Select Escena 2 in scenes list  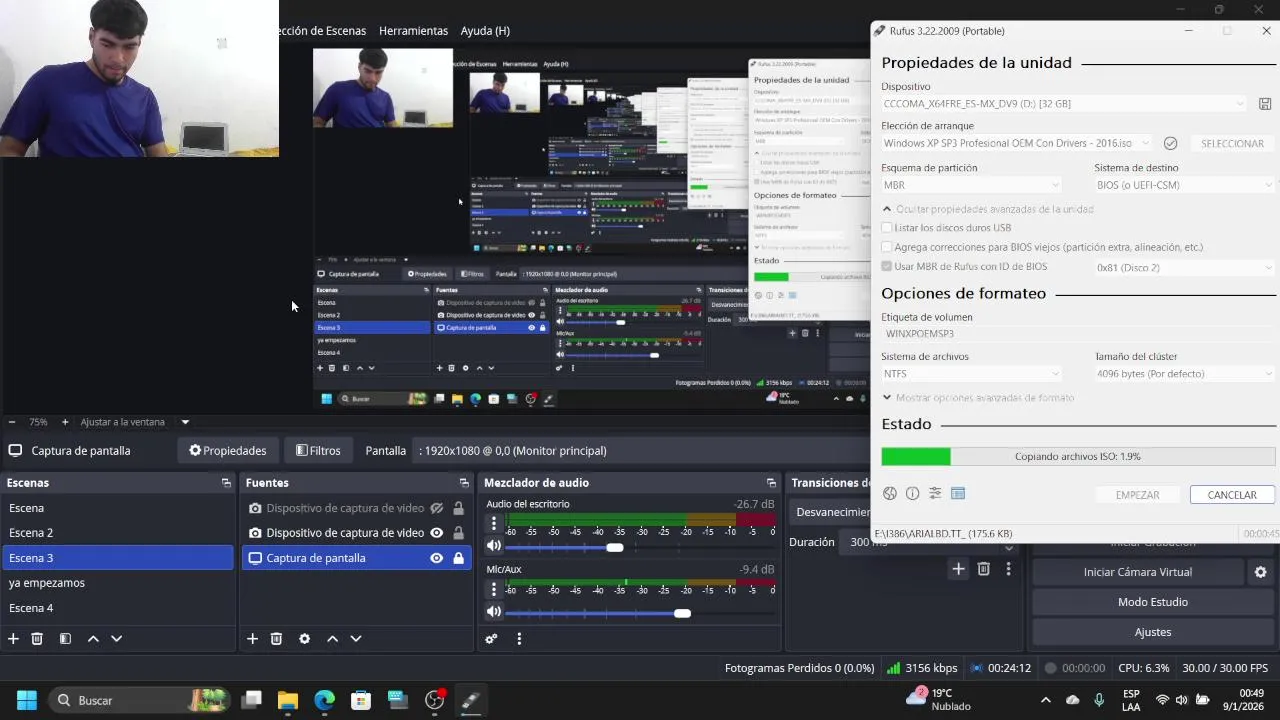[118, 533]
